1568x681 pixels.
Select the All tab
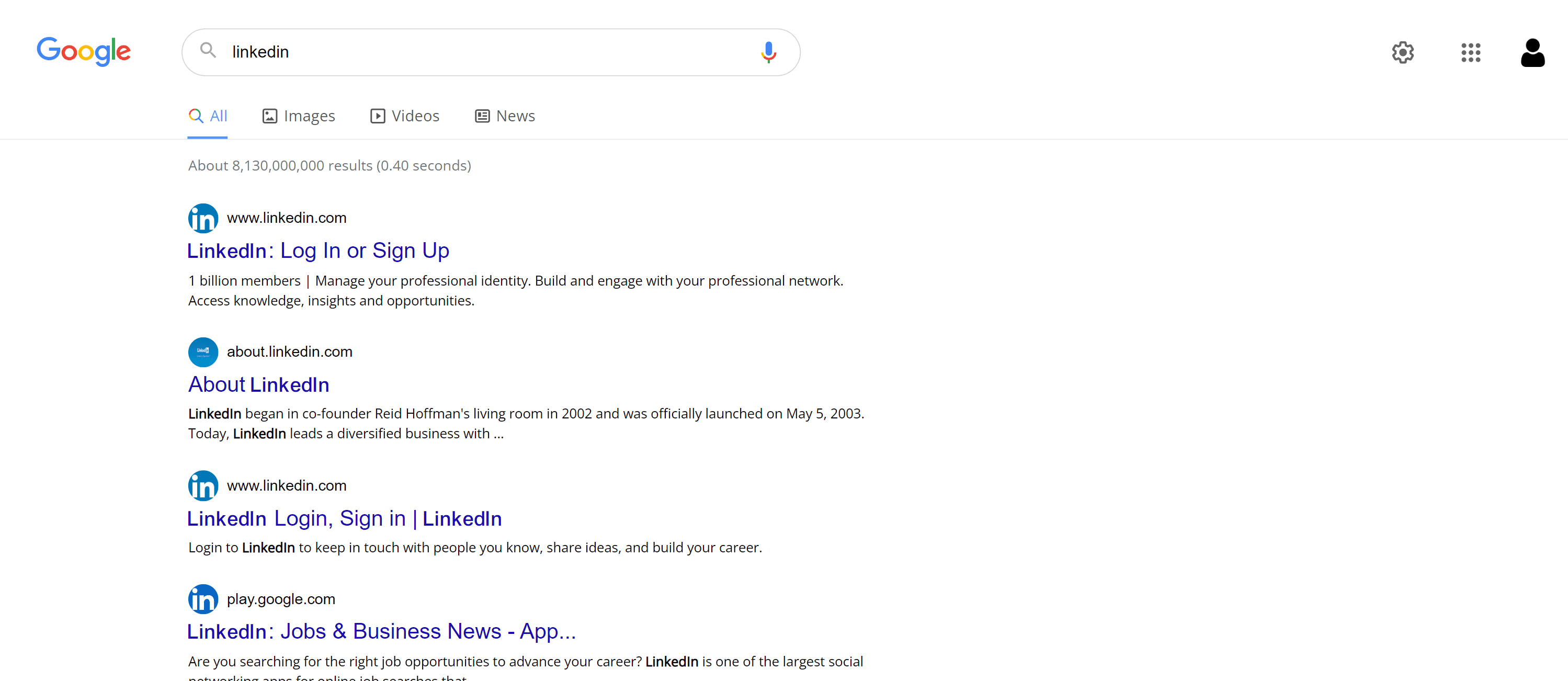tap(208, 116)
